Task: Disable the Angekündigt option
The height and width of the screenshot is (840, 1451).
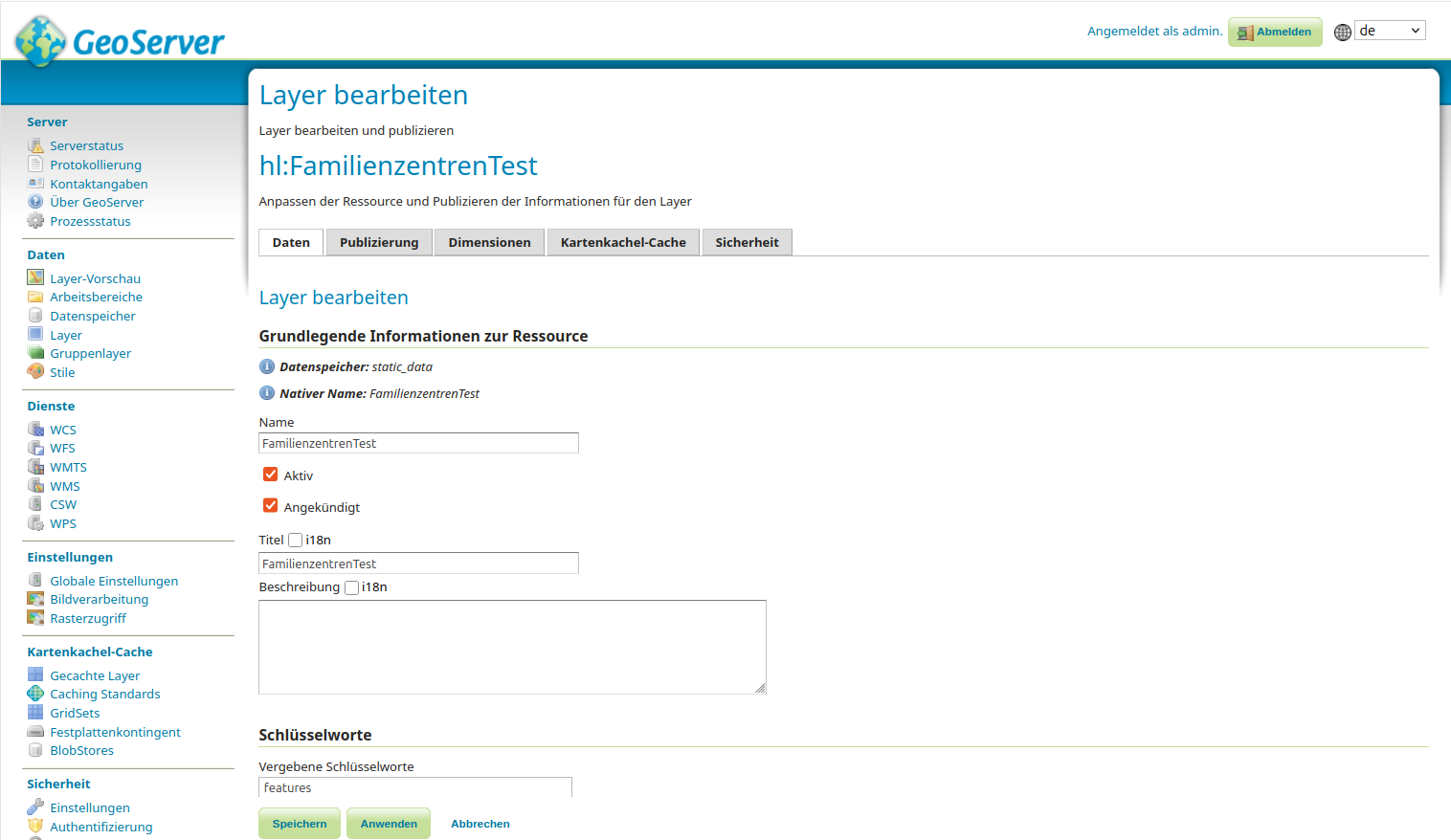Action: coord(270,505)
